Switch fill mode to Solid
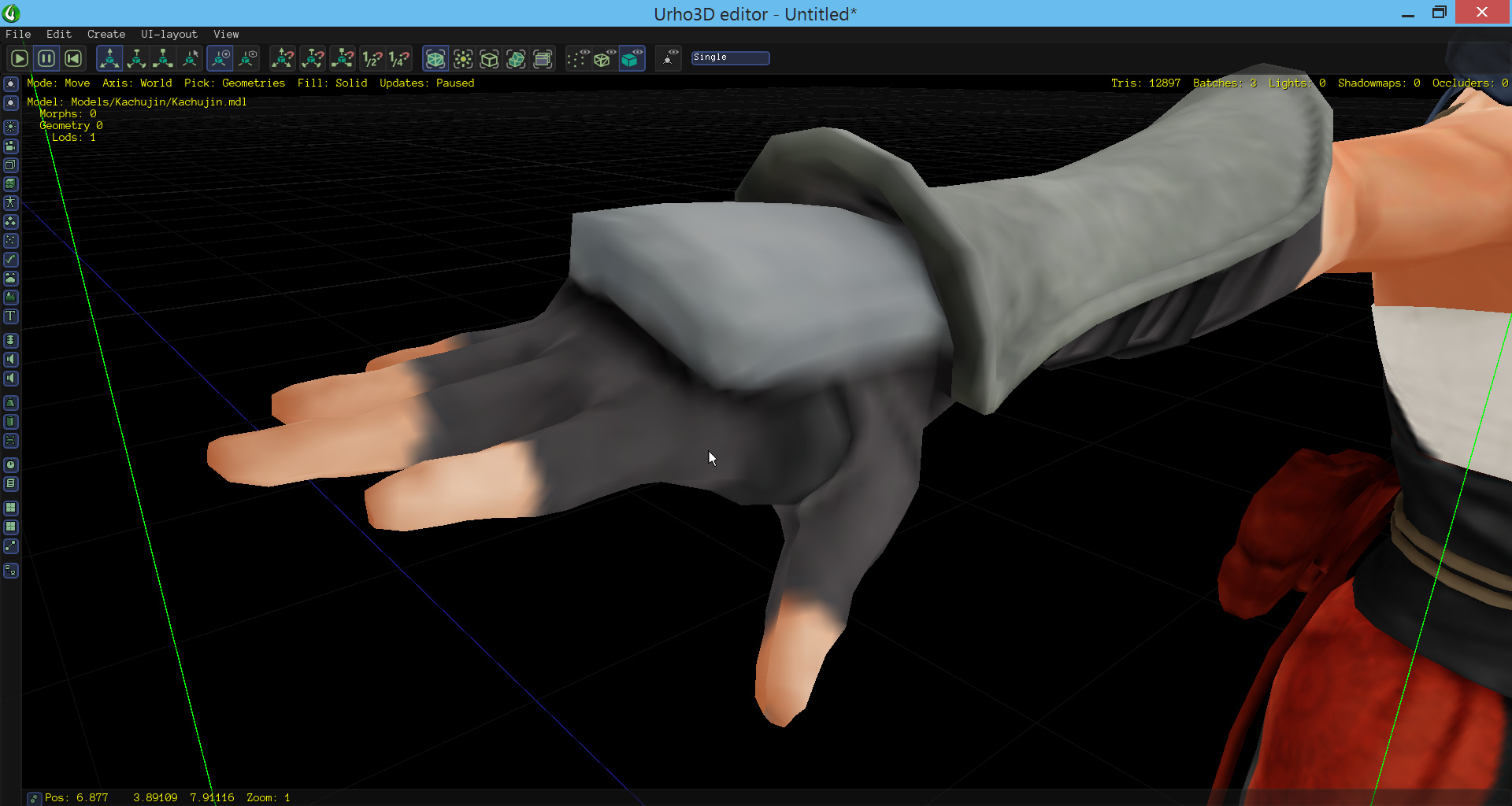The image size is (1512, 806). (632, 58)
